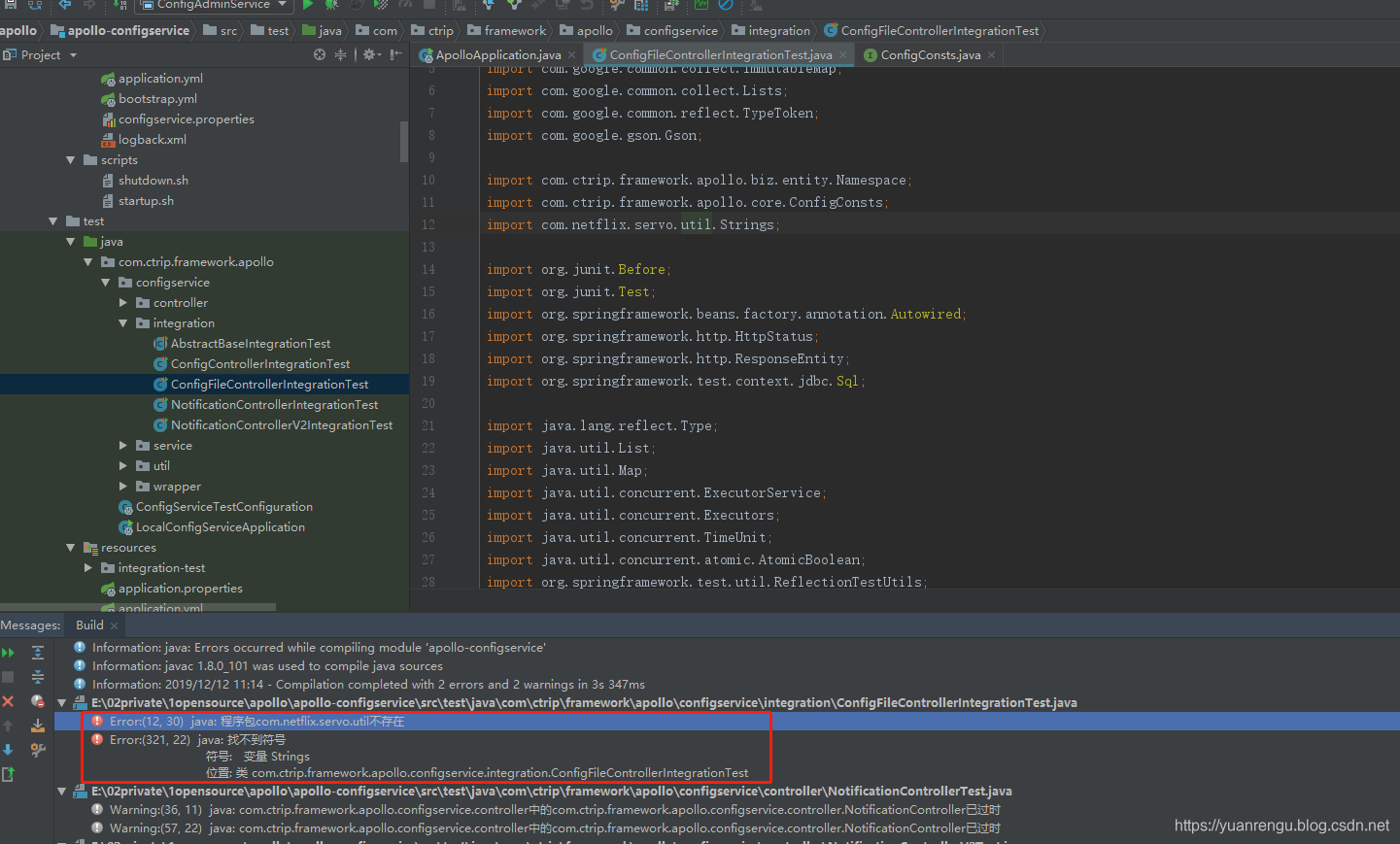Image resolution: width=1400 pixels, height=844 pixels.
Task: Go to next message with down arrow
Action: [x=8, y=750]
